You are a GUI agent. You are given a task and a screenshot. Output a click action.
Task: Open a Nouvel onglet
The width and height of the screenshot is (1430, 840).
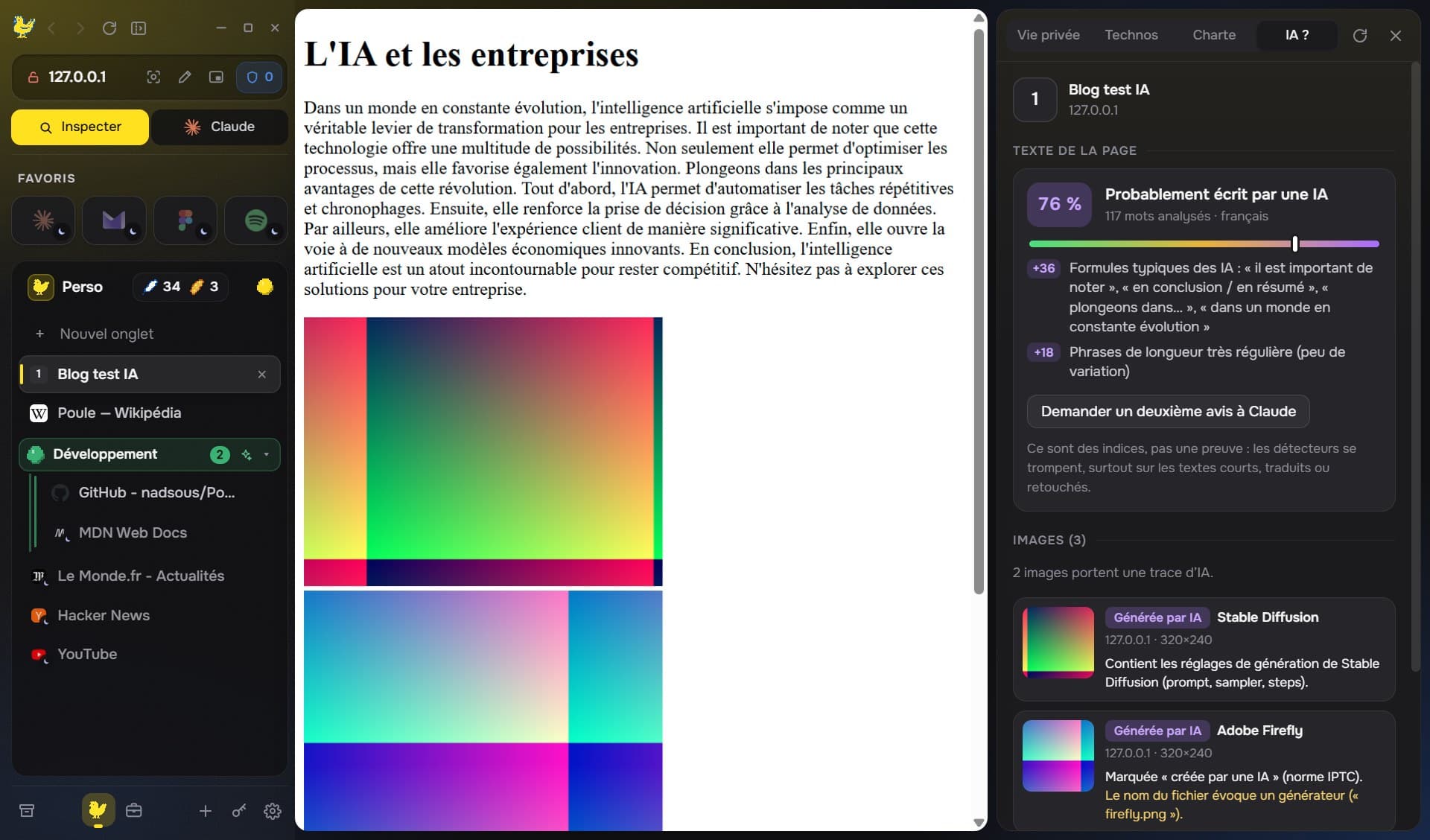(x=149, y=334)
